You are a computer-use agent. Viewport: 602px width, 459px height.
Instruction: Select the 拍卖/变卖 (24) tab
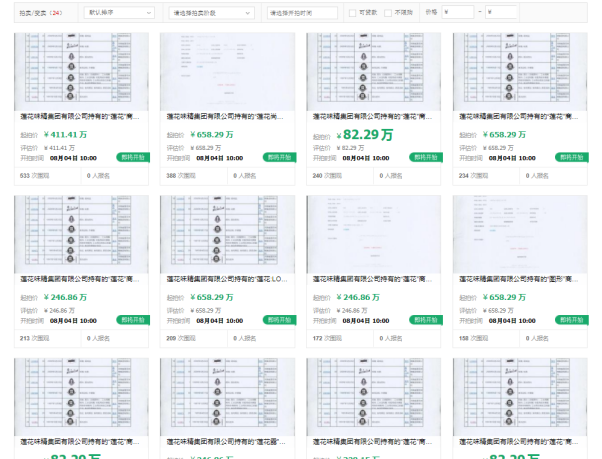coord(41,13)
